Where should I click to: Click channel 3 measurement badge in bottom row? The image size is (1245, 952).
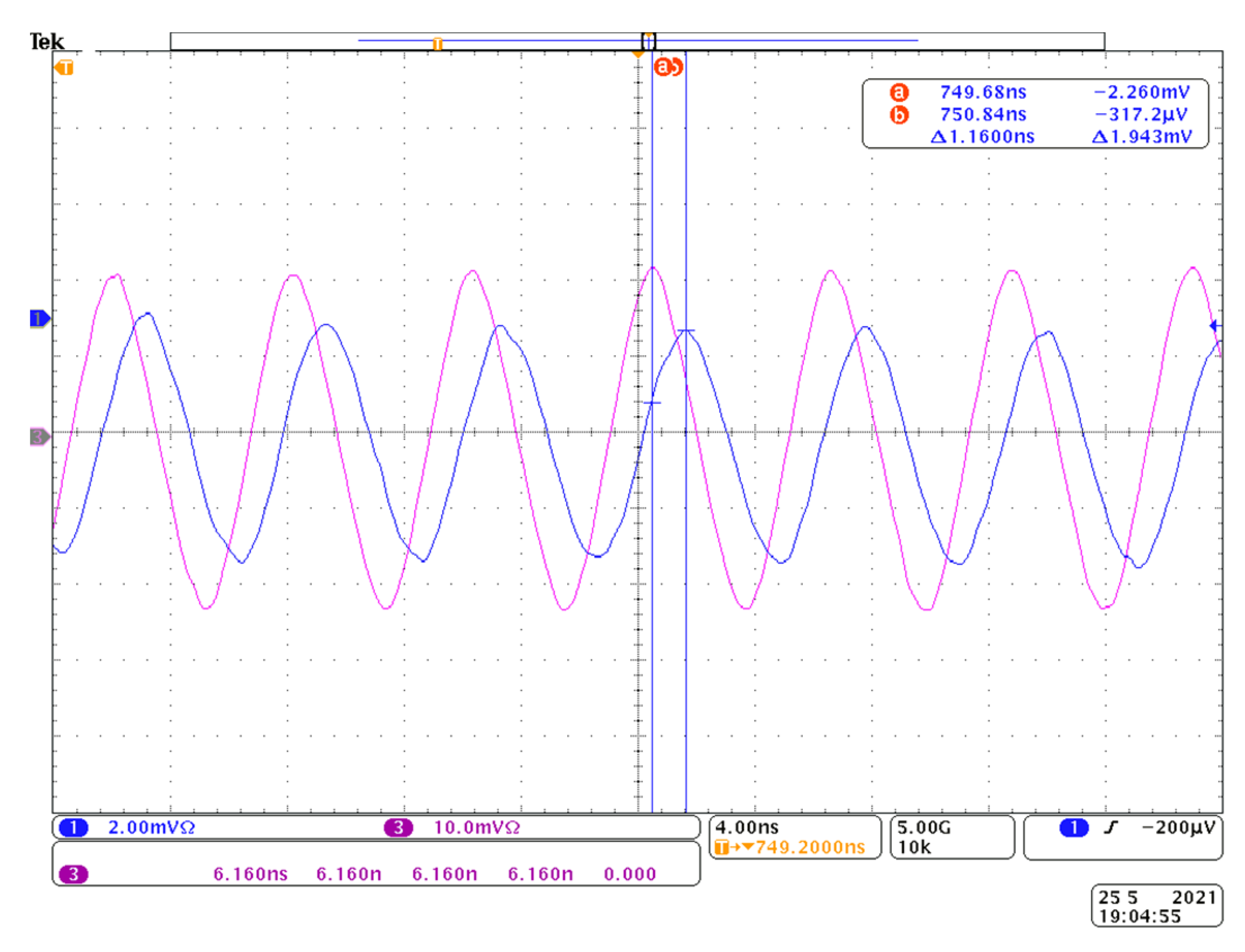(73, 874)
